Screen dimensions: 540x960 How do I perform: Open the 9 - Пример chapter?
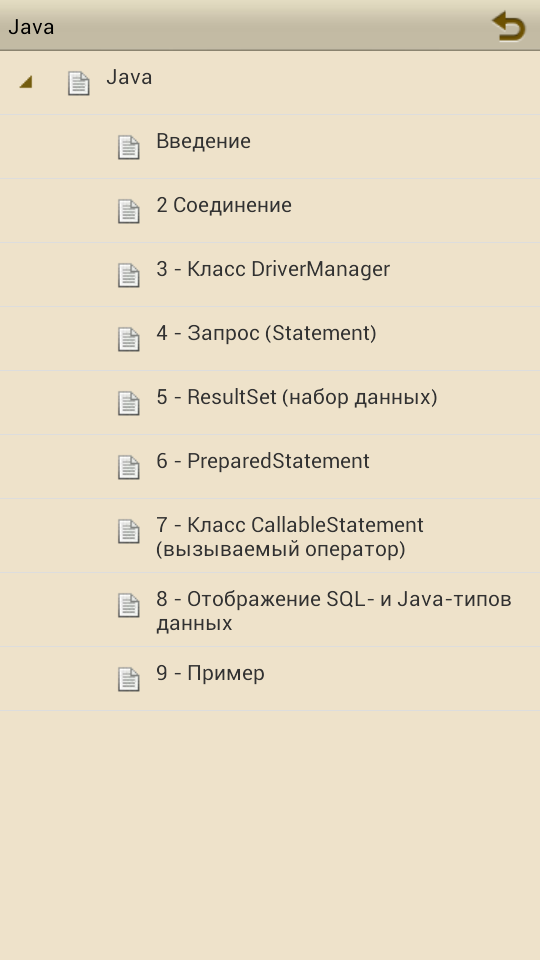click(270, 679)
